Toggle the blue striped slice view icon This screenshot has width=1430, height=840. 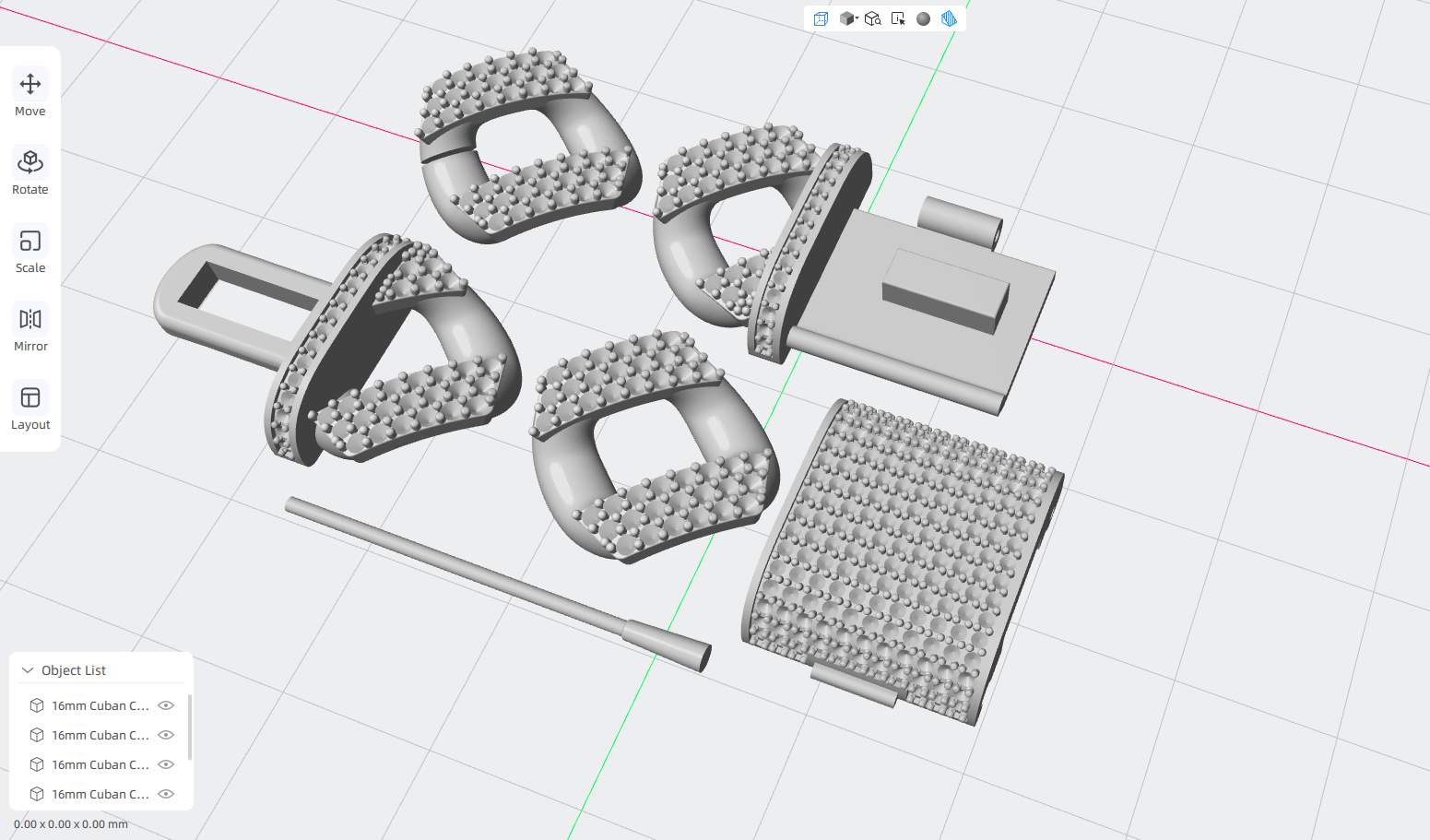[949, 18]
